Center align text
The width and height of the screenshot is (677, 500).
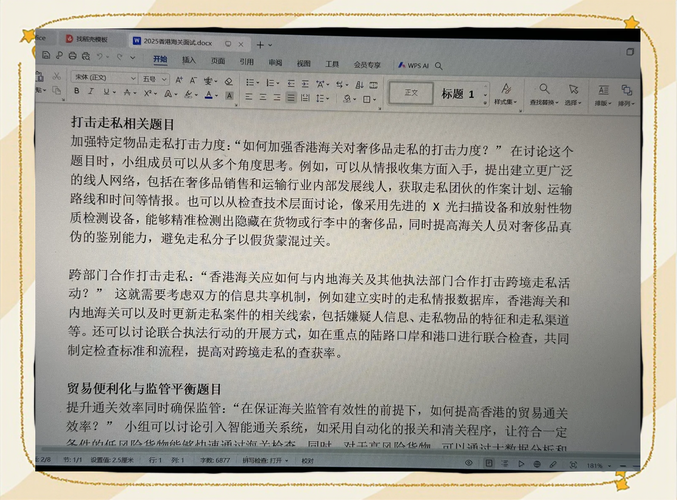[263, 97]
